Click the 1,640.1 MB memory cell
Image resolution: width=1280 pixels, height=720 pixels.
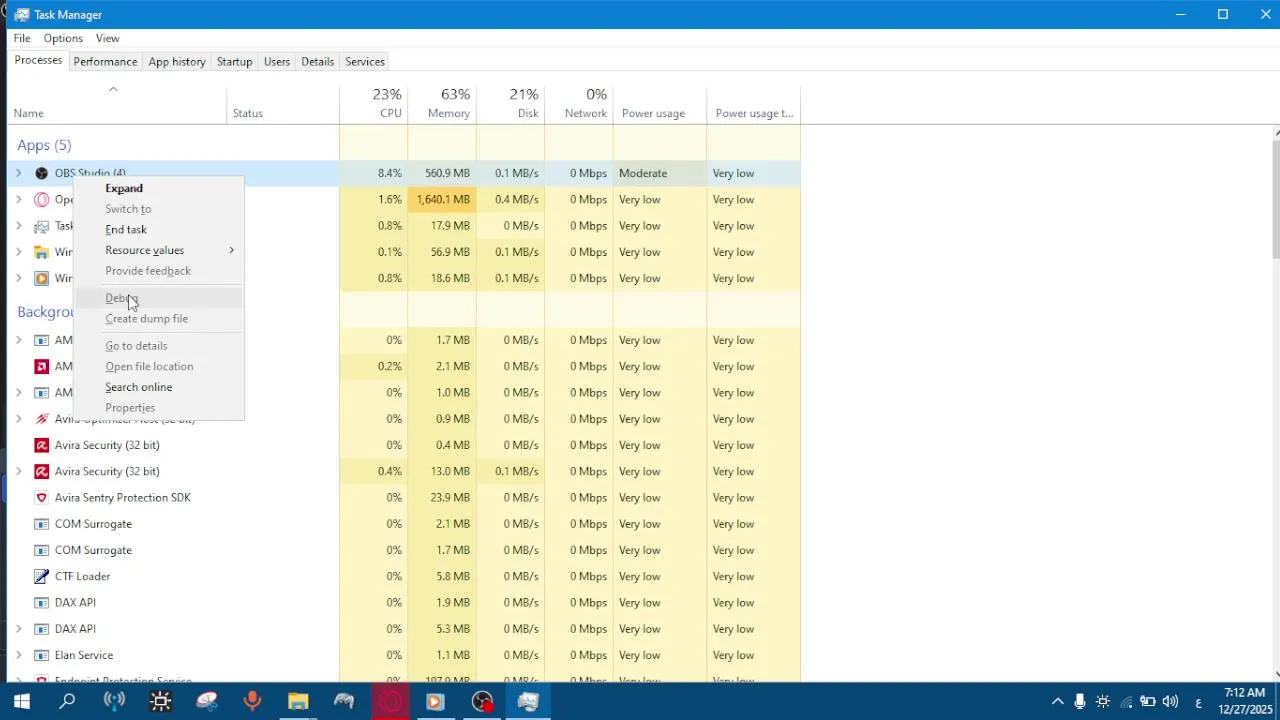tap(442, 199)
